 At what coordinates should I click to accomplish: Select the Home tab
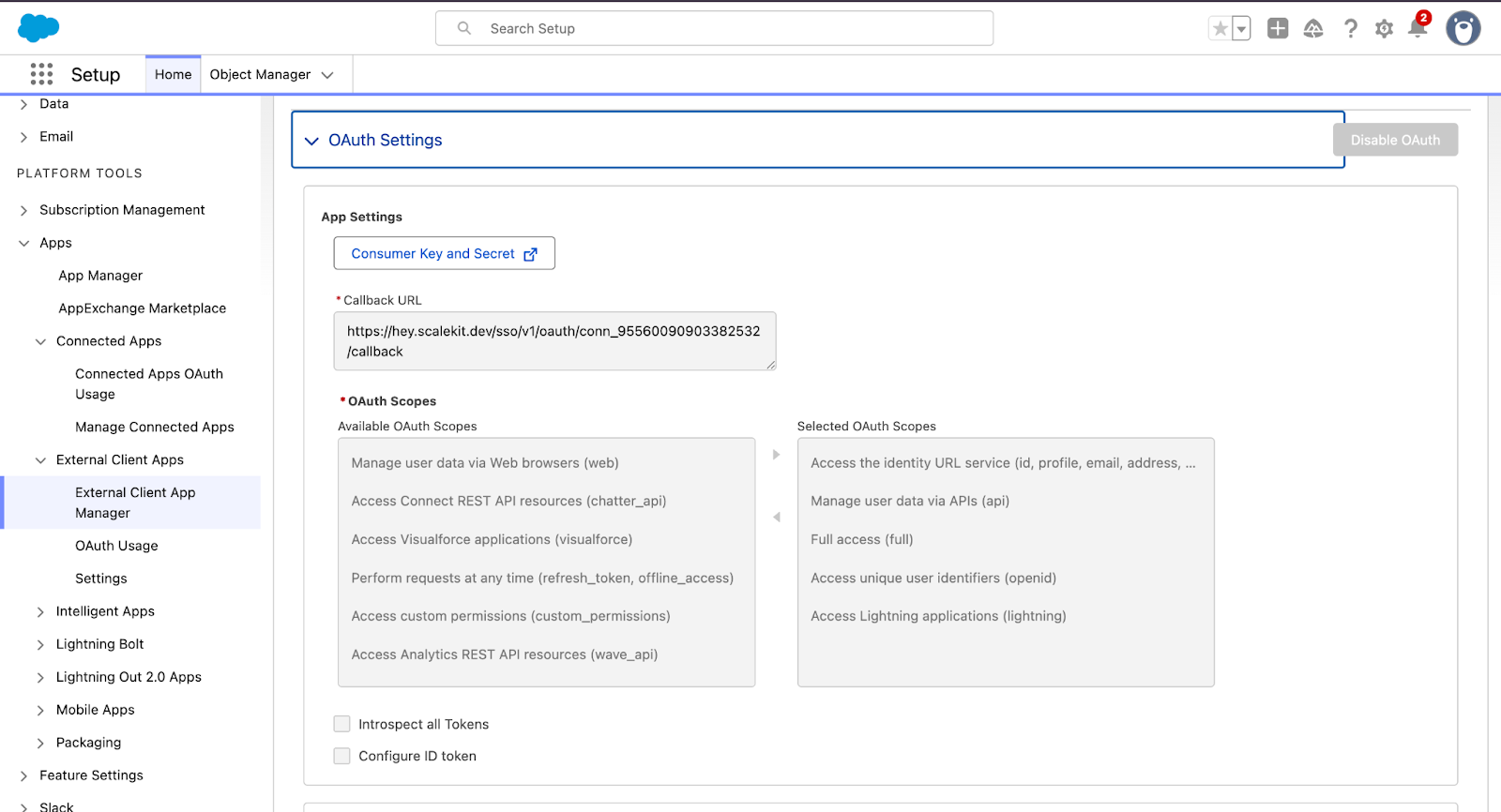[173, 75]
